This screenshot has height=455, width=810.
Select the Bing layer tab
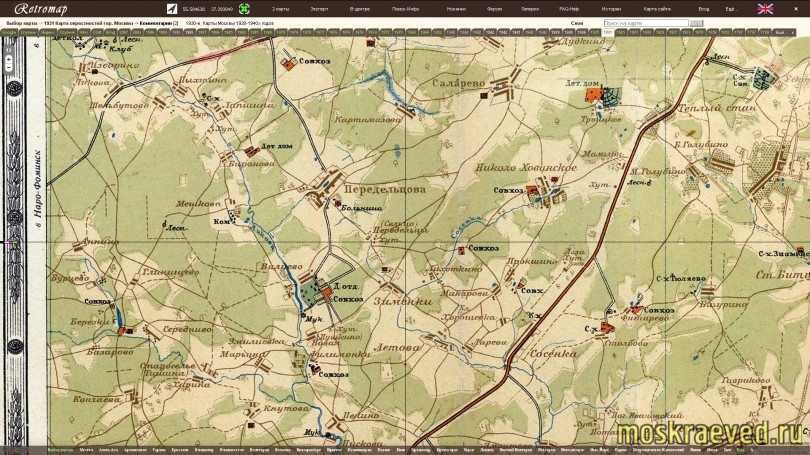[110, 32]
